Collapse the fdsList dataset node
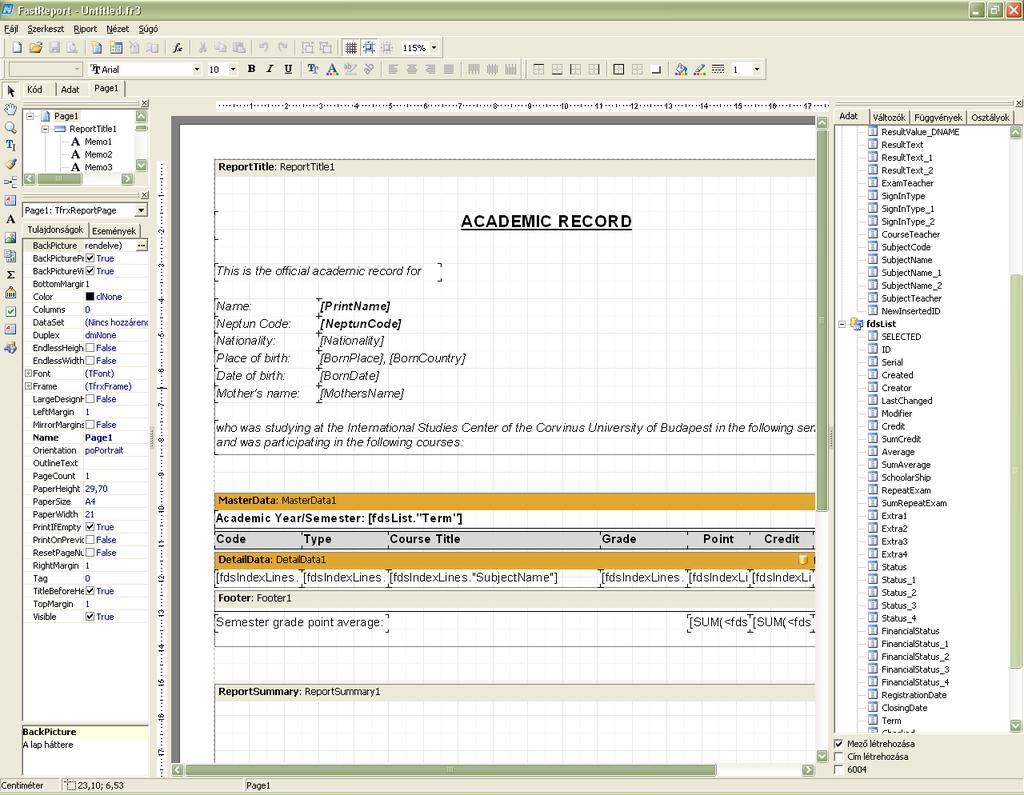This screenshot has width=1024, height=795. tap(842, 324)
